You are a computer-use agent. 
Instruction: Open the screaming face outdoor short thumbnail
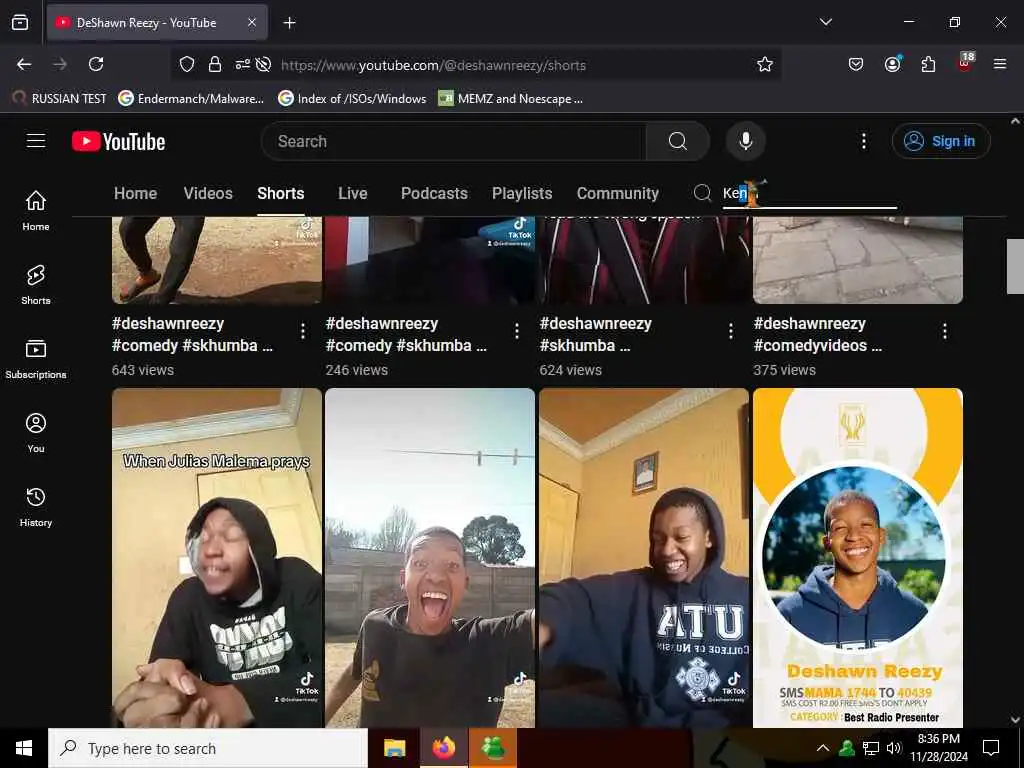click(430, 558)
